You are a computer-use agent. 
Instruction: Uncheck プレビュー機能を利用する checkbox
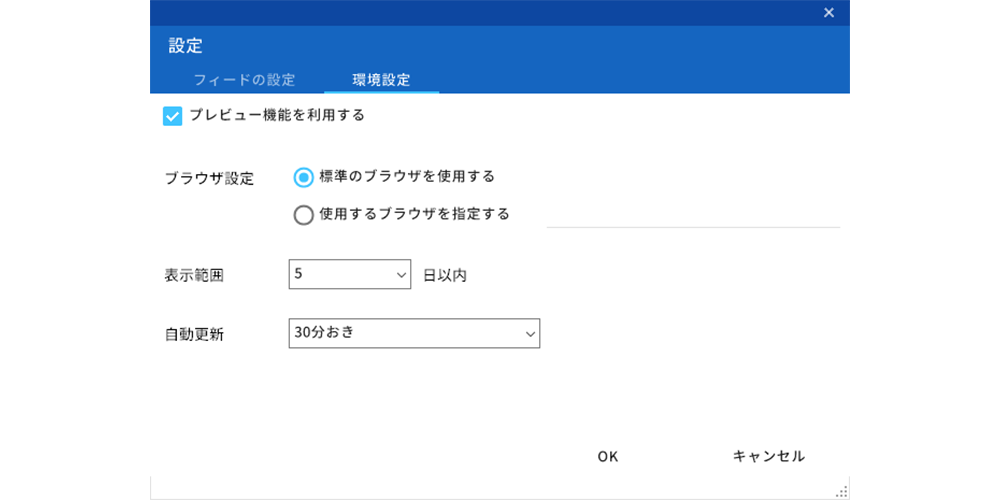173,116
